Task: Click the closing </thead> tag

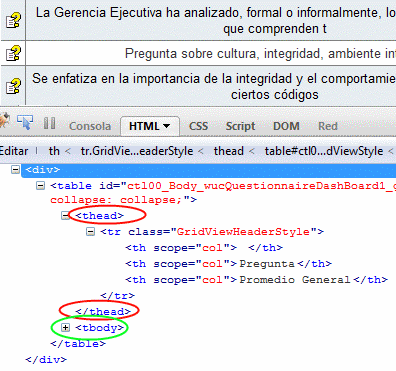Action: 103,312
